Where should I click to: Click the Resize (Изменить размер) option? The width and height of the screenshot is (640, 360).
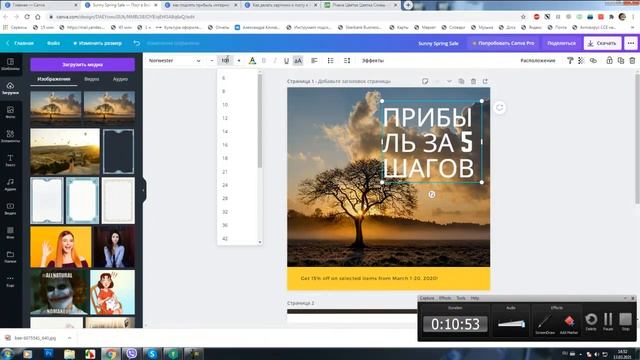pos(98,43)
